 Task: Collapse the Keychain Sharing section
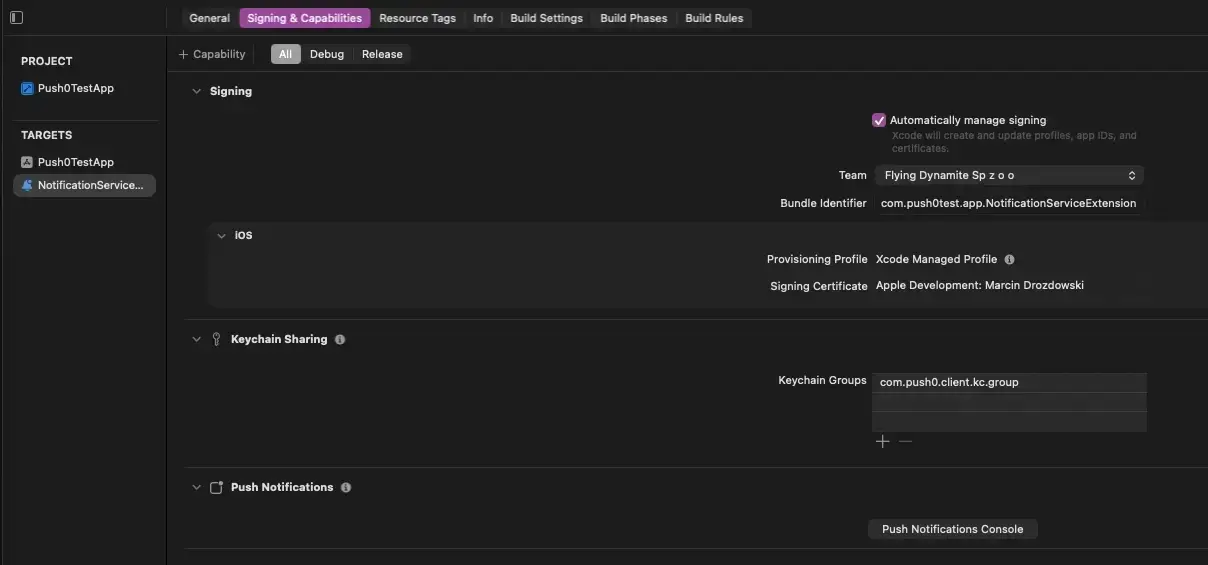click(196, 339)
